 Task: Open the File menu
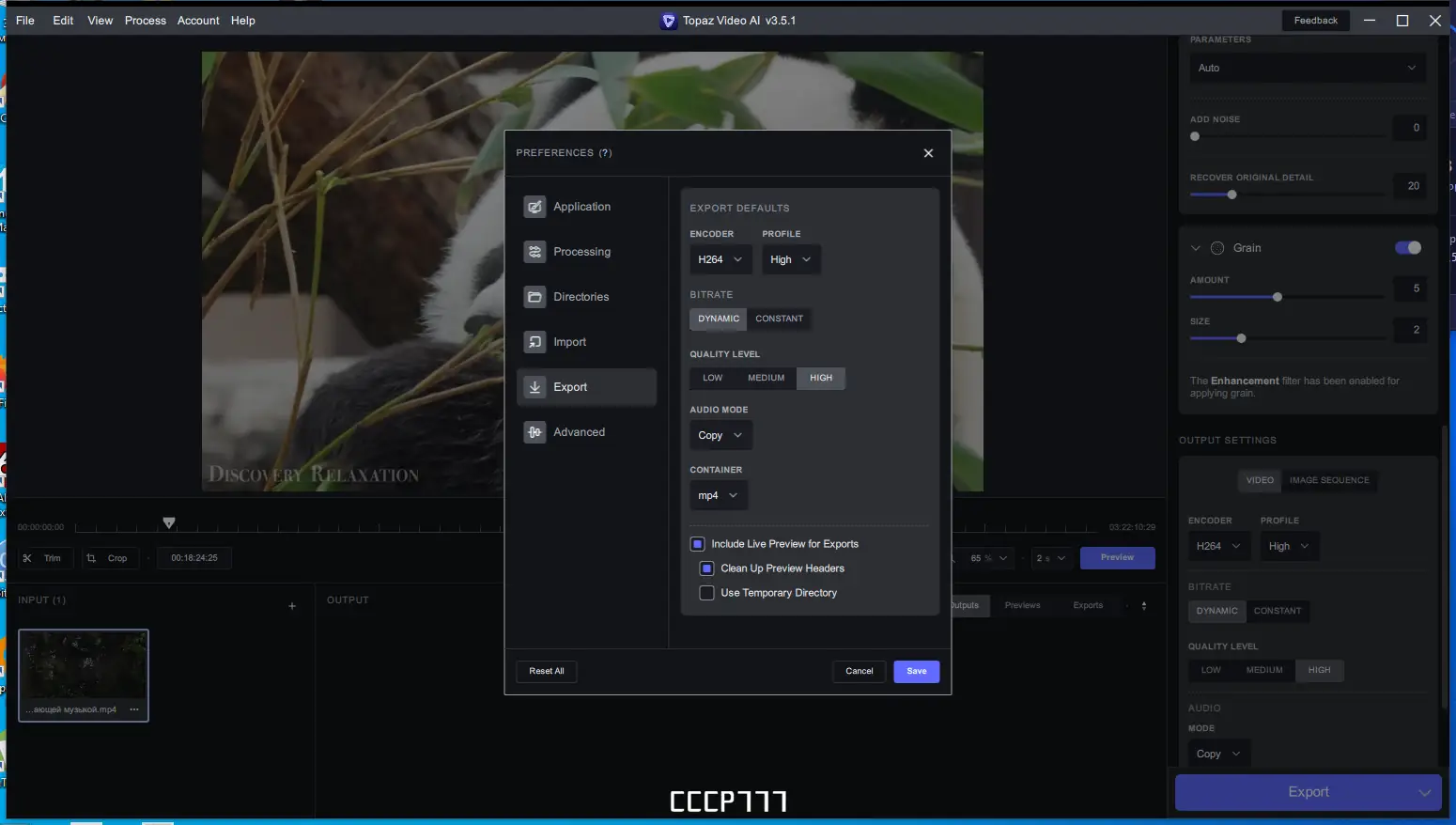tap(25, 21)
